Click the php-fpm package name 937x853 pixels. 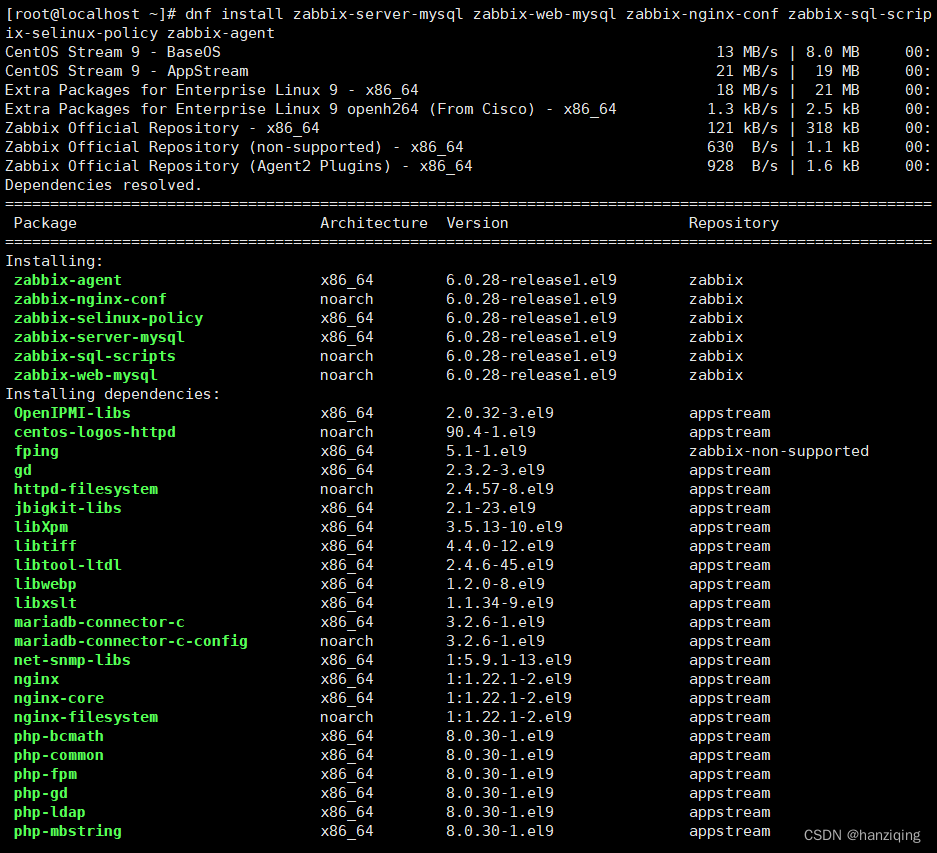[45, 774]
